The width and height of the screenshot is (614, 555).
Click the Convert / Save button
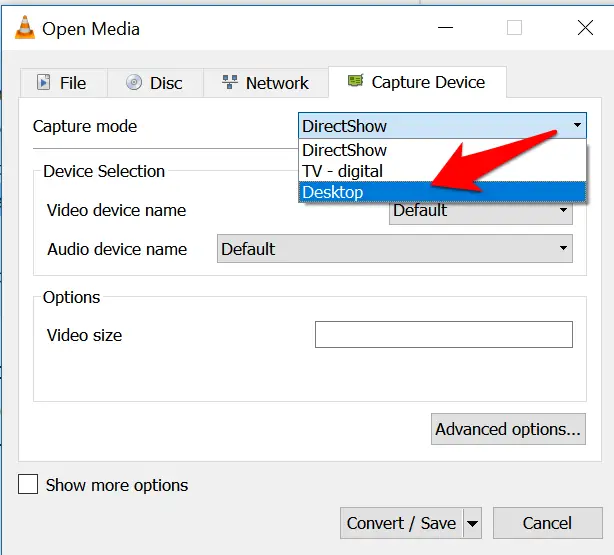[x=401, y=523]
